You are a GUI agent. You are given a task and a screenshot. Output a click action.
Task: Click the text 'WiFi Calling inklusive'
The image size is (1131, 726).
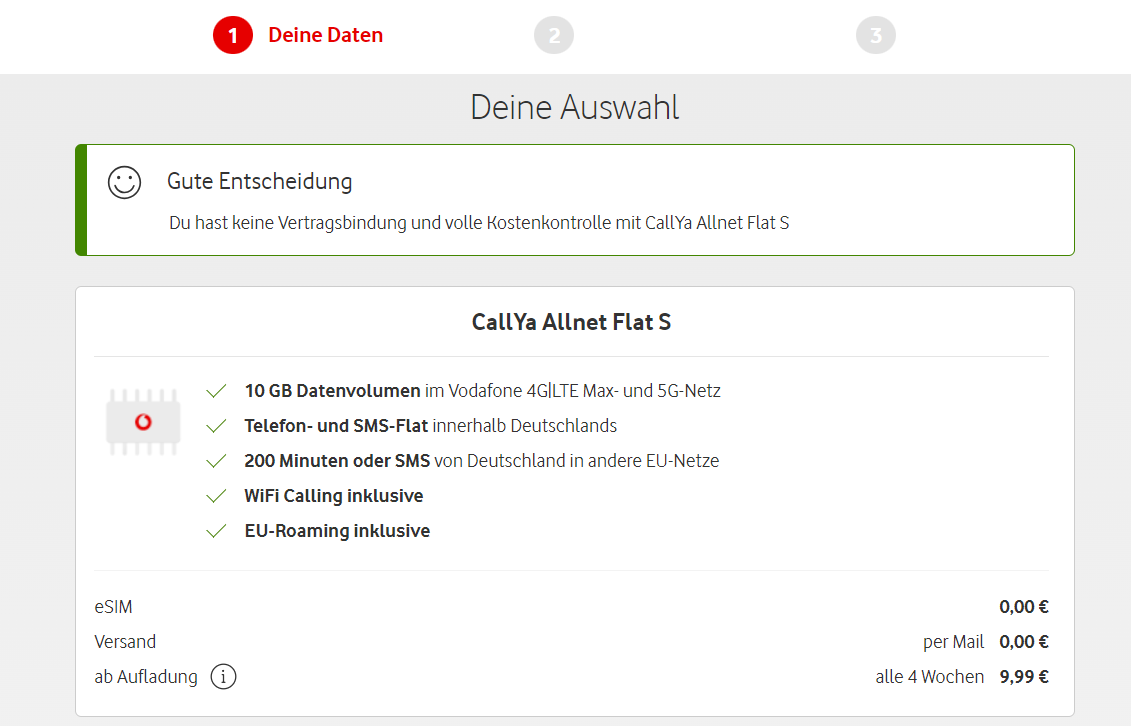(334, 496)
